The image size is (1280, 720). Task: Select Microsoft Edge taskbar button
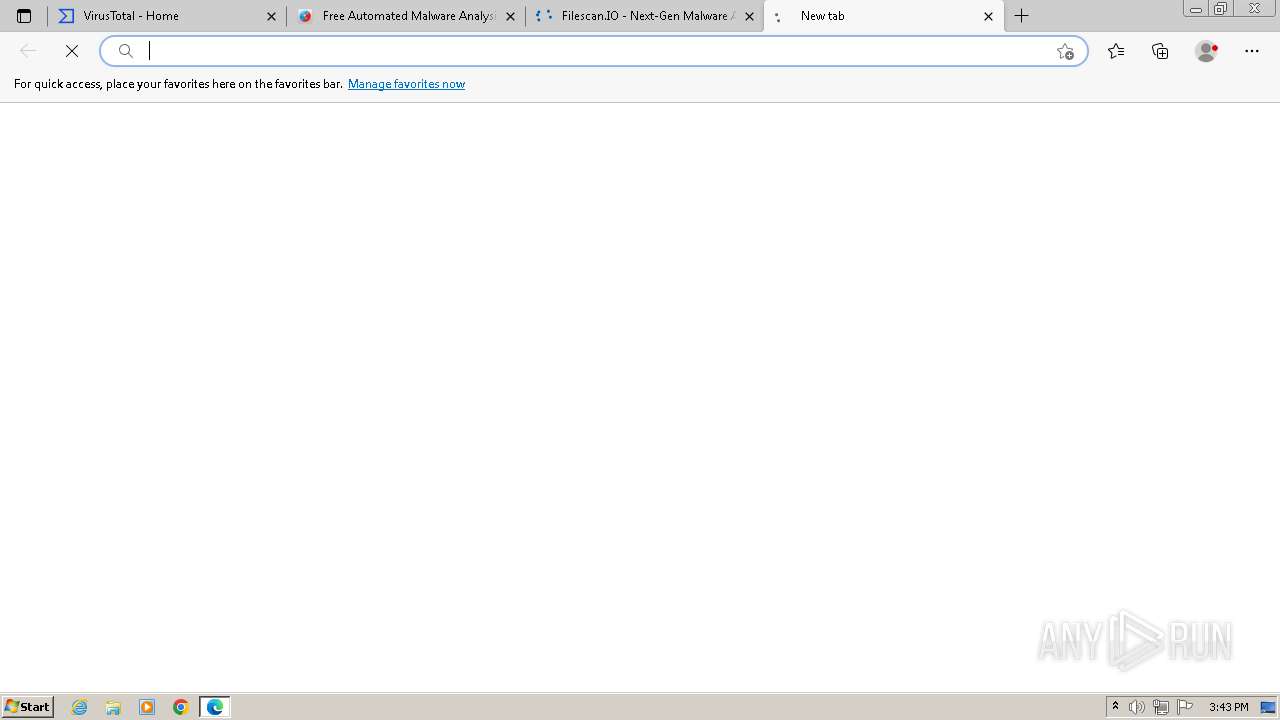tap(215, 707)
